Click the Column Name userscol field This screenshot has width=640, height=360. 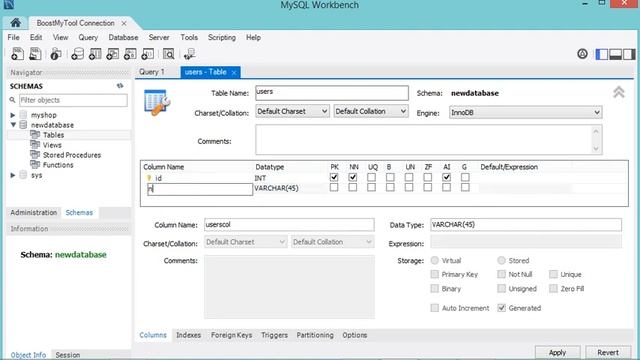[x=289, y=224]
